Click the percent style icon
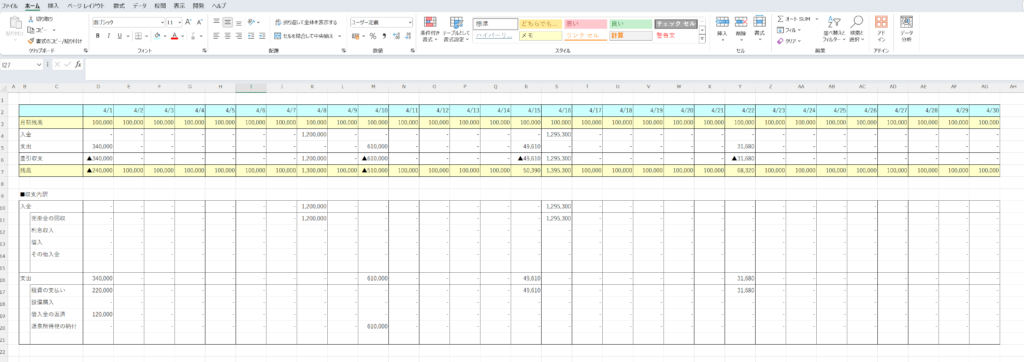The height and width of the screenshot is (362, 1024). point(373,36)
